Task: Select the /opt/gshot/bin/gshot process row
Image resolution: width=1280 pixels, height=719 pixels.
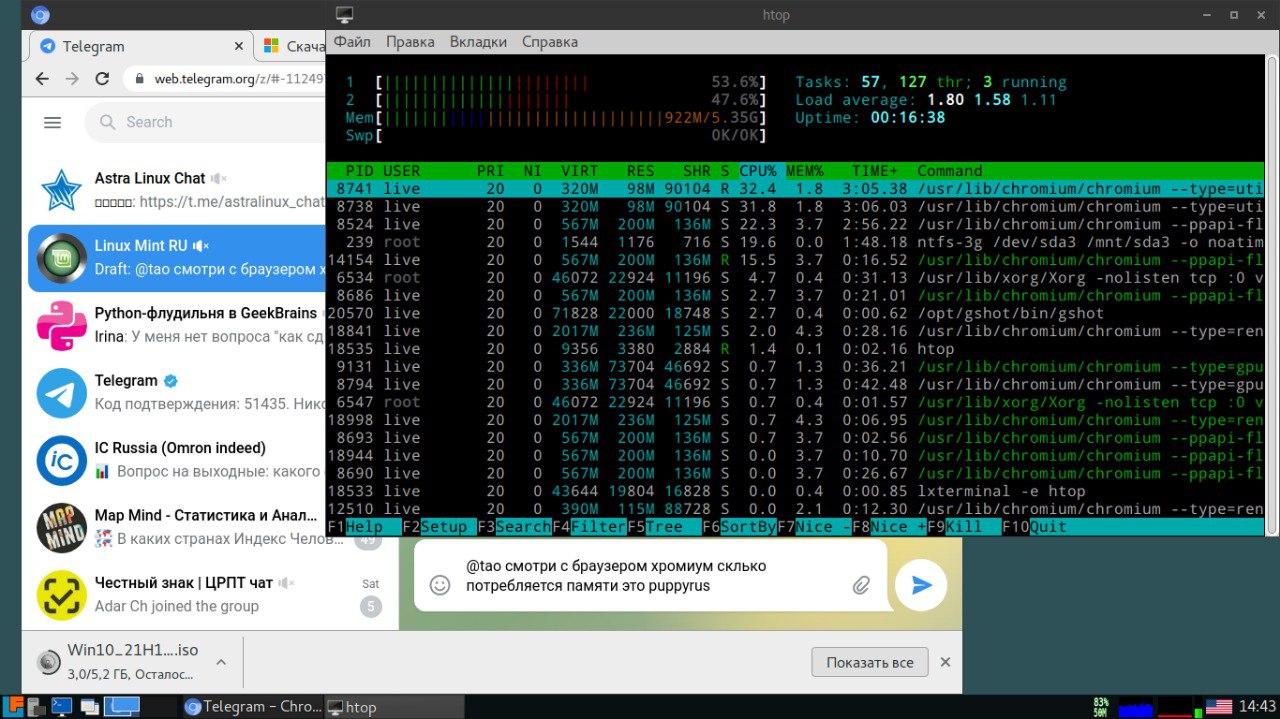Action: (x=795, y=313)
